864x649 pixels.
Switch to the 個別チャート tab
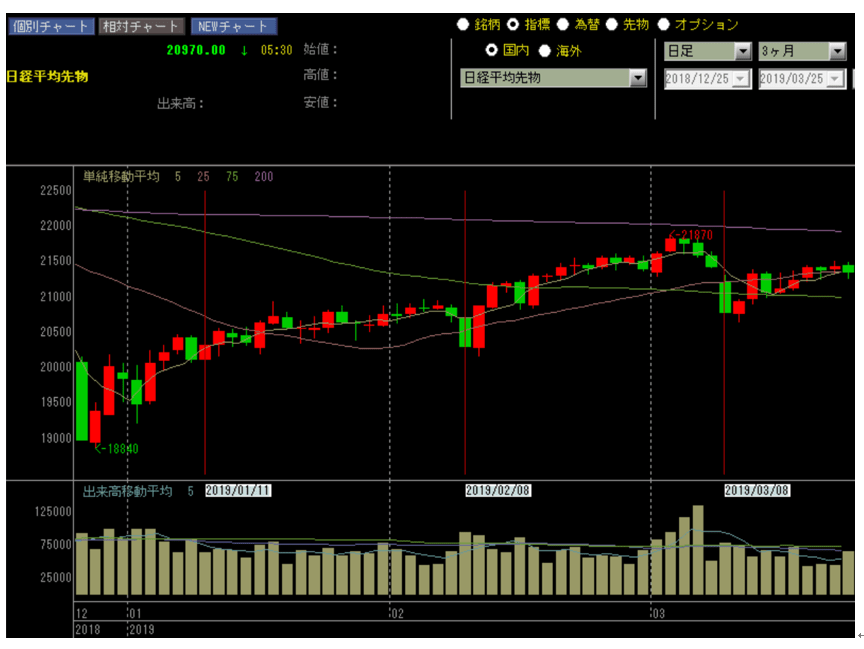pyautogui.click(x=51, y=27)
